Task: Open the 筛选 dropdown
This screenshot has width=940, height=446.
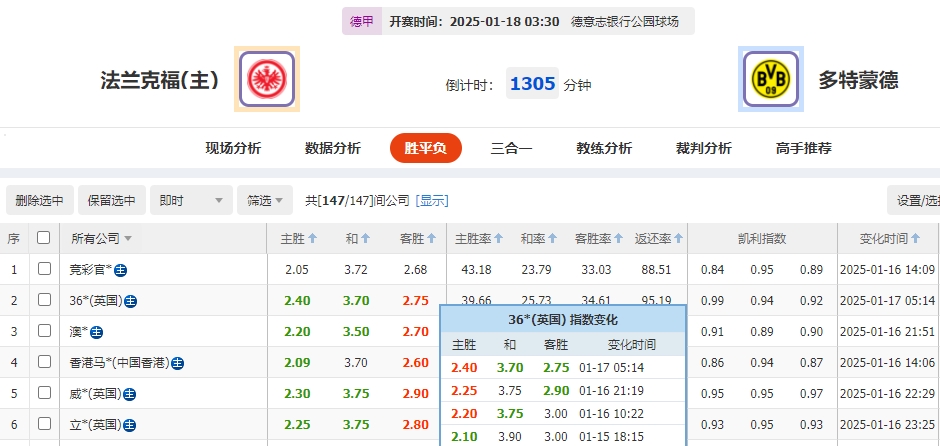Action: click(265, 200)
